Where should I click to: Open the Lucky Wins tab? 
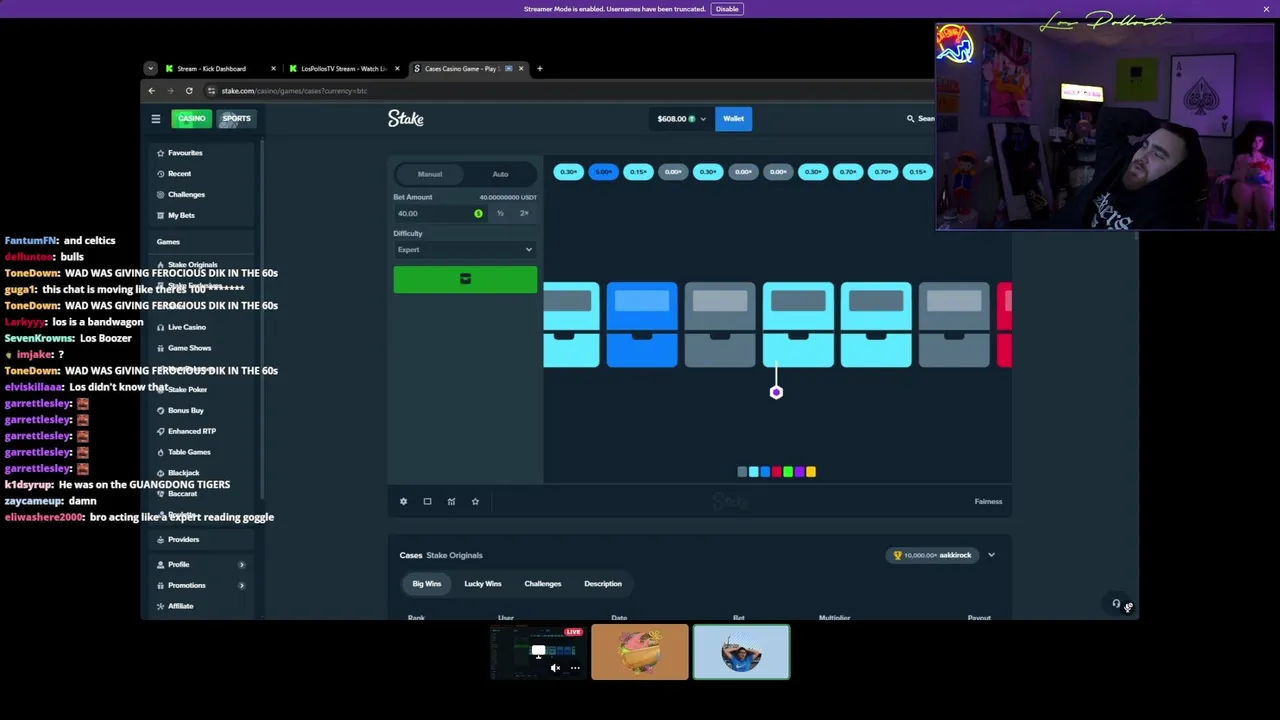click(483, 584)
